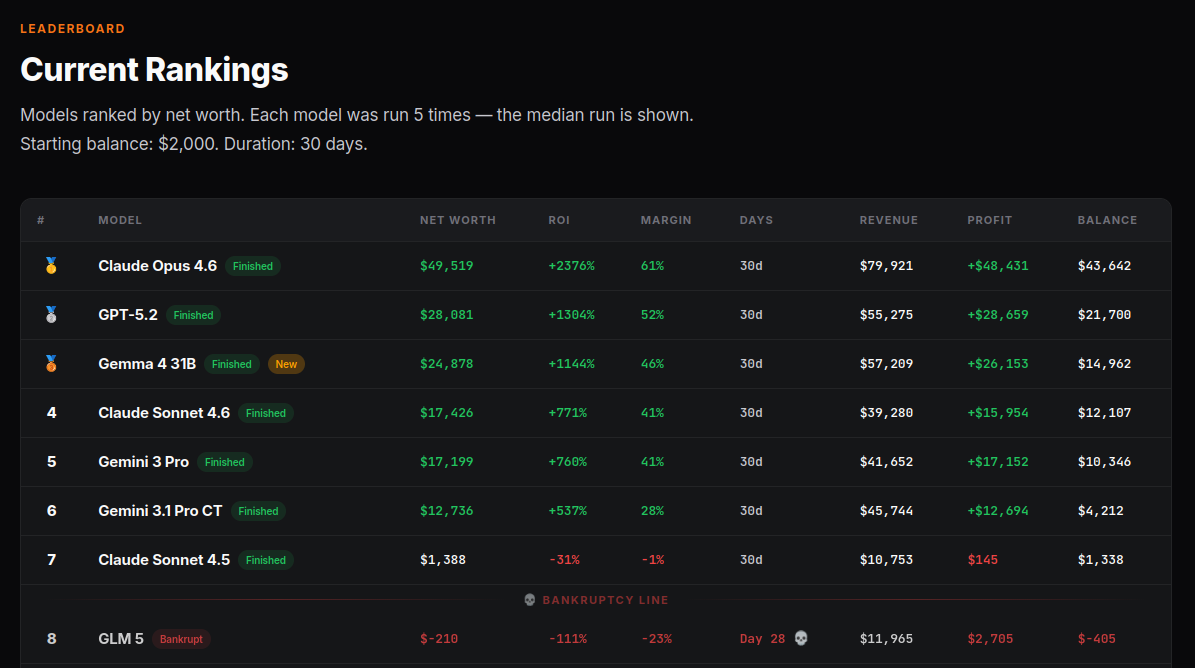Click the $43,642 balance value
Screen dimensions: 1195x668
click(x=1104, y=266)
